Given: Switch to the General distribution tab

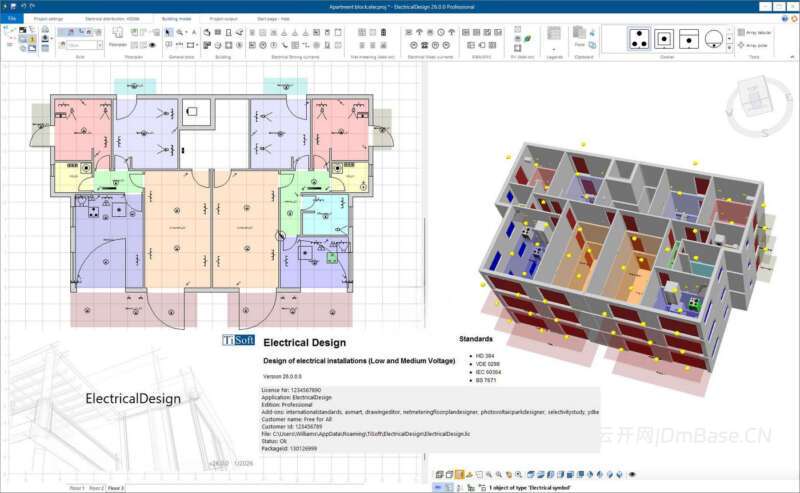Looking at the screenshot, I should (112, 19).
